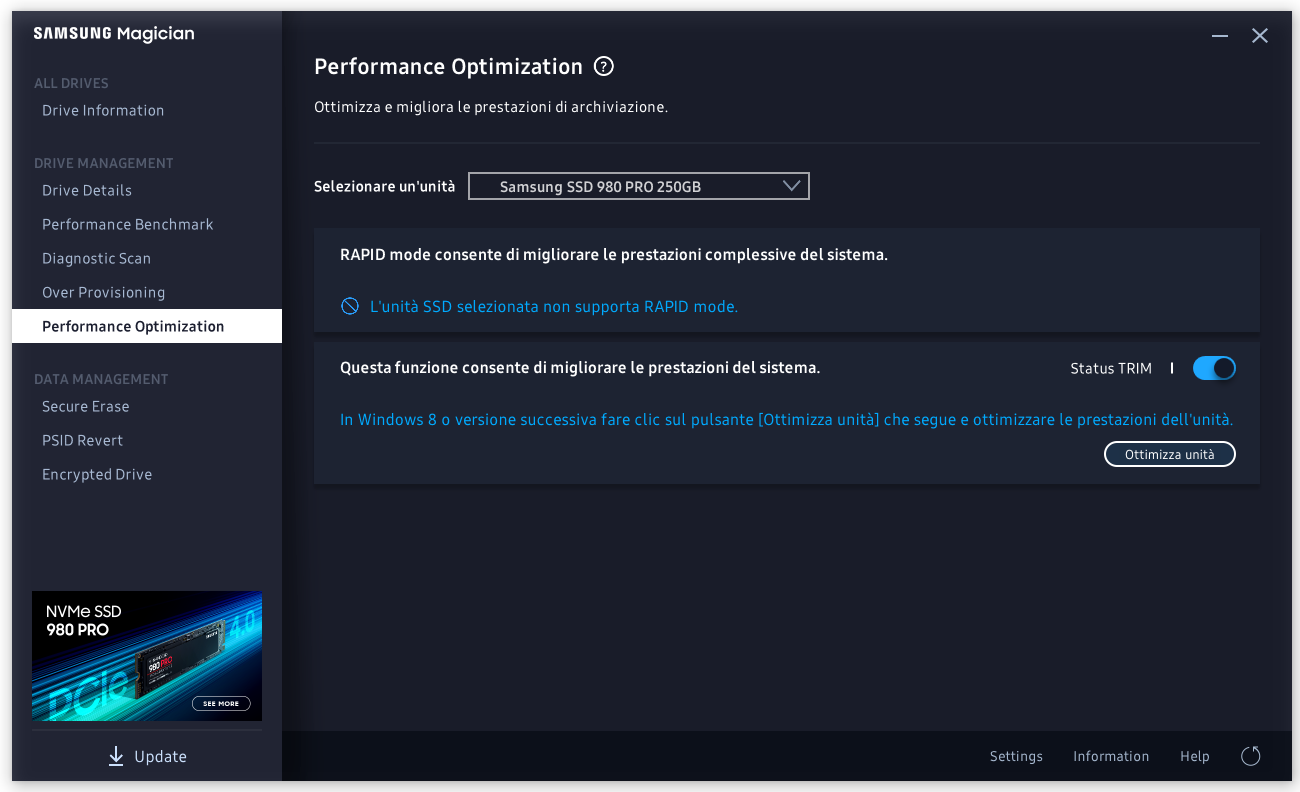Screen dimensions: 1300x792
Task: Click the Windows 8 optimization instruction text
Action: (x=786, y=420)
